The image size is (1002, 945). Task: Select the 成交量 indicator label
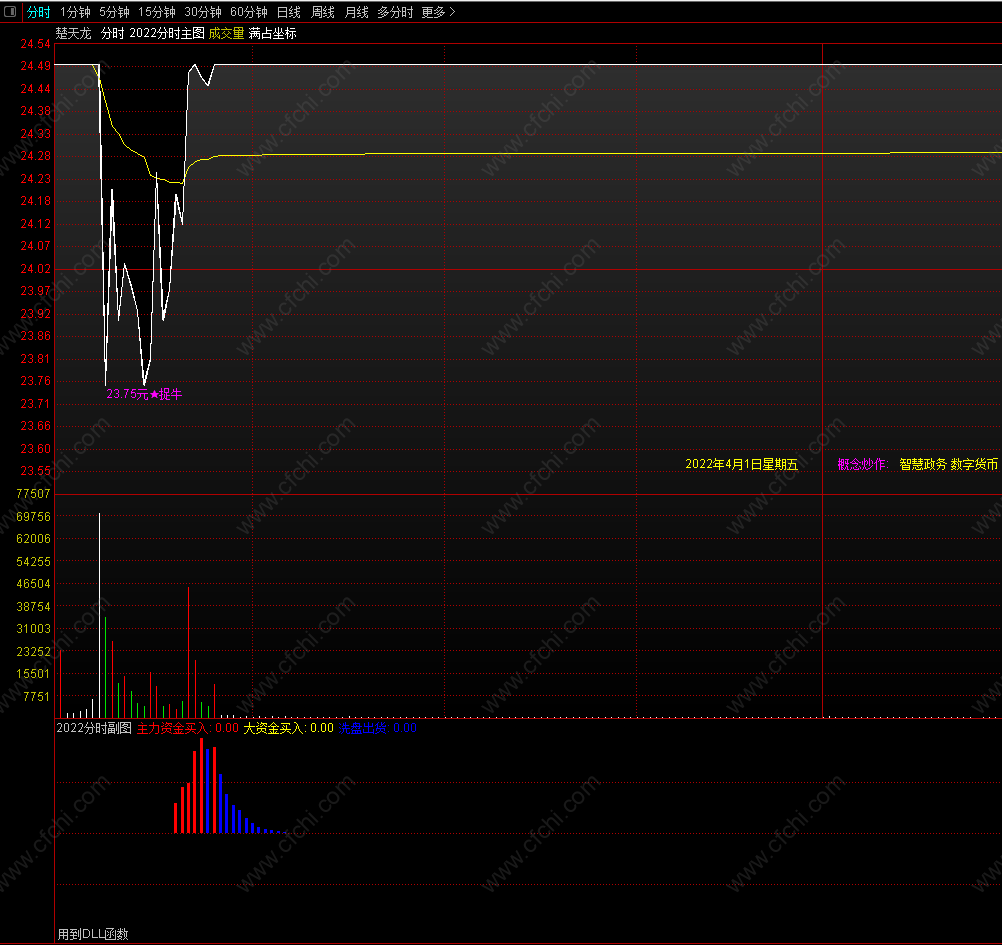(x=226, y=33)
